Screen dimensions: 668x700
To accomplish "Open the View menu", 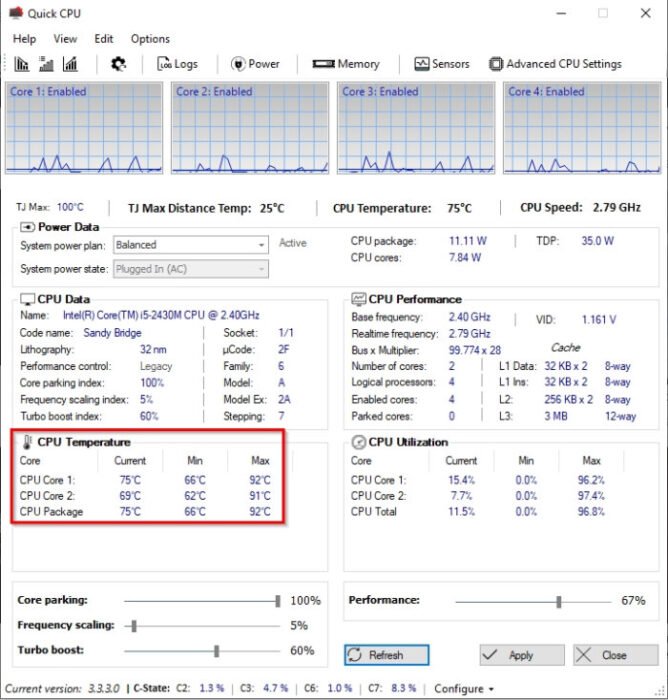I will click(x=65, y=39).
